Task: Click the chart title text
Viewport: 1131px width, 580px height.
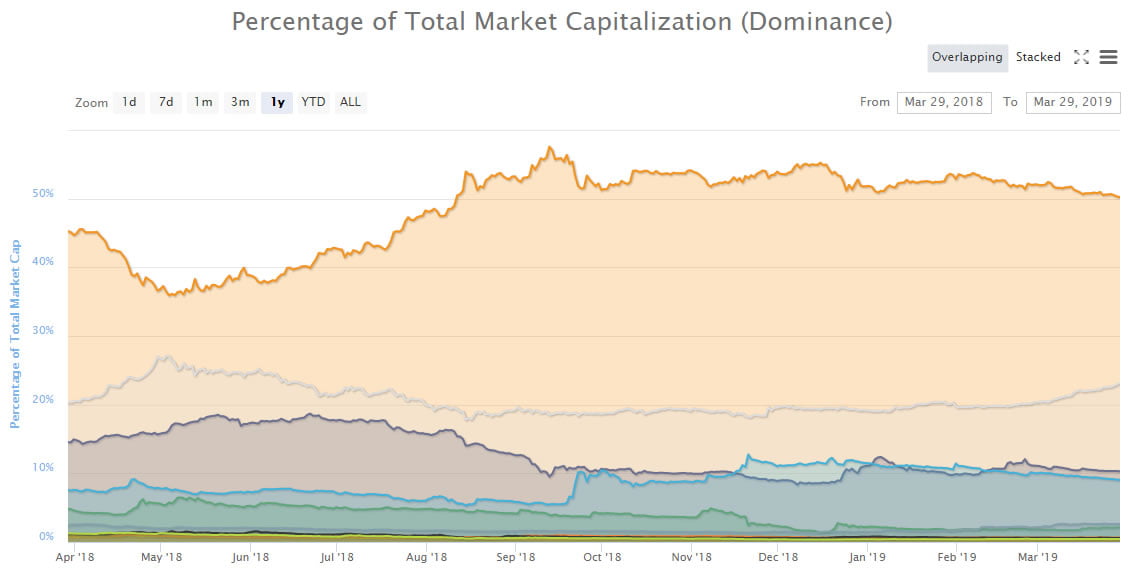Action: (562, 22)
